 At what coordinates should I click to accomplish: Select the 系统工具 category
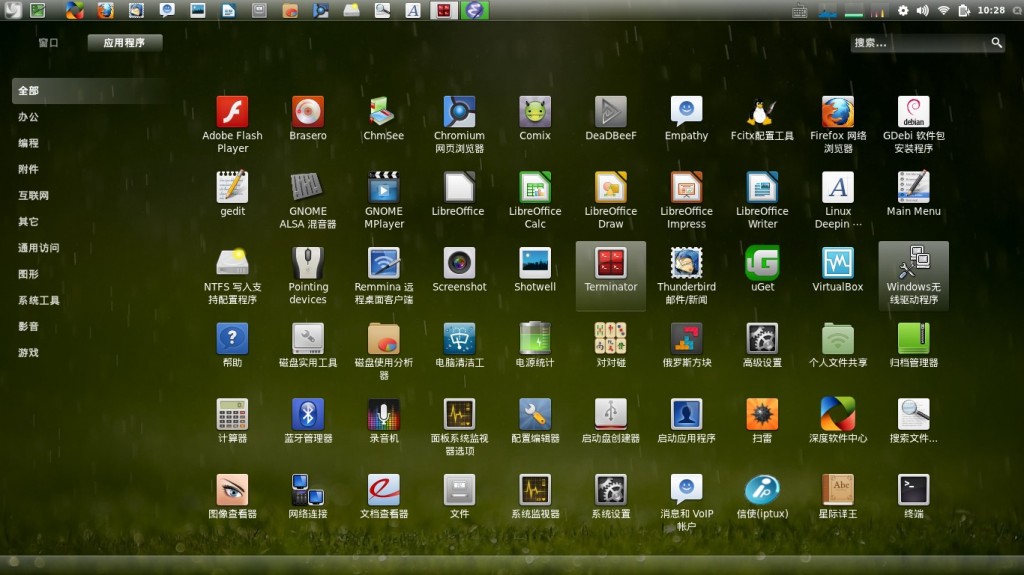pyautogui.click(x=39, y=300)
